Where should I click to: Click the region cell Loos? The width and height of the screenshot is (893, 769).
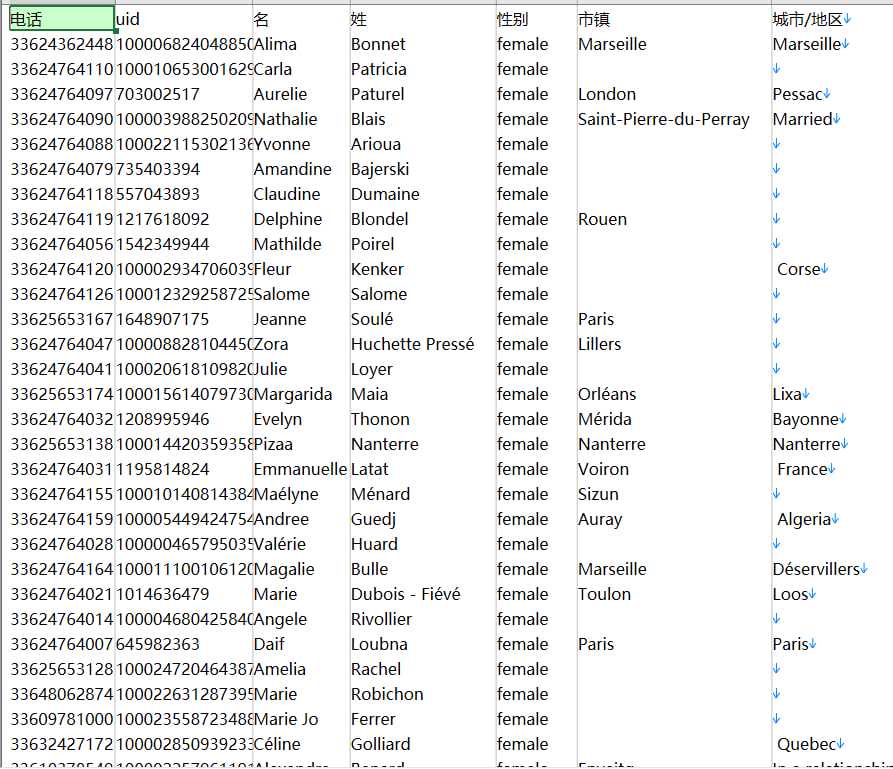831,594
